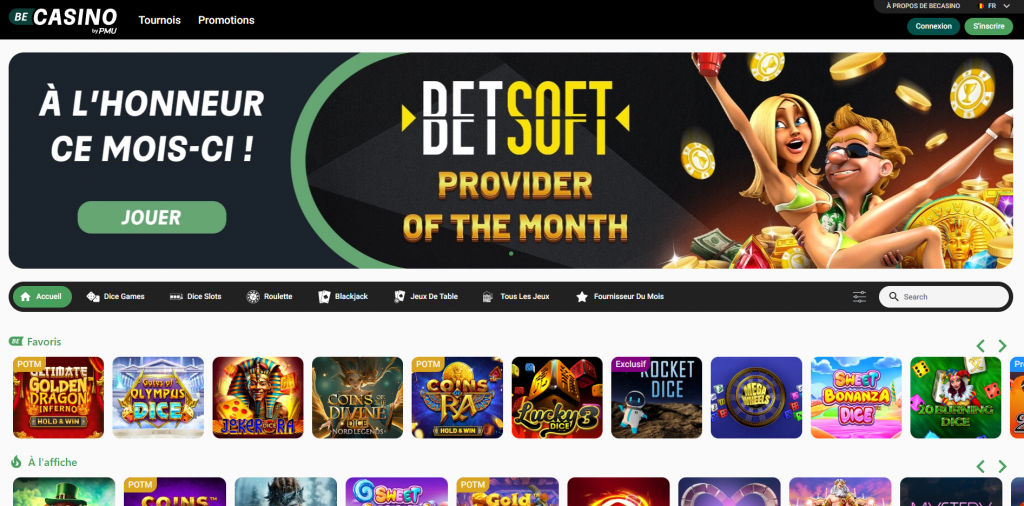The width and height of the screenshot is (1024, 506).
Task: Show next Favoris games arrow
Action: pos(1002,346)
